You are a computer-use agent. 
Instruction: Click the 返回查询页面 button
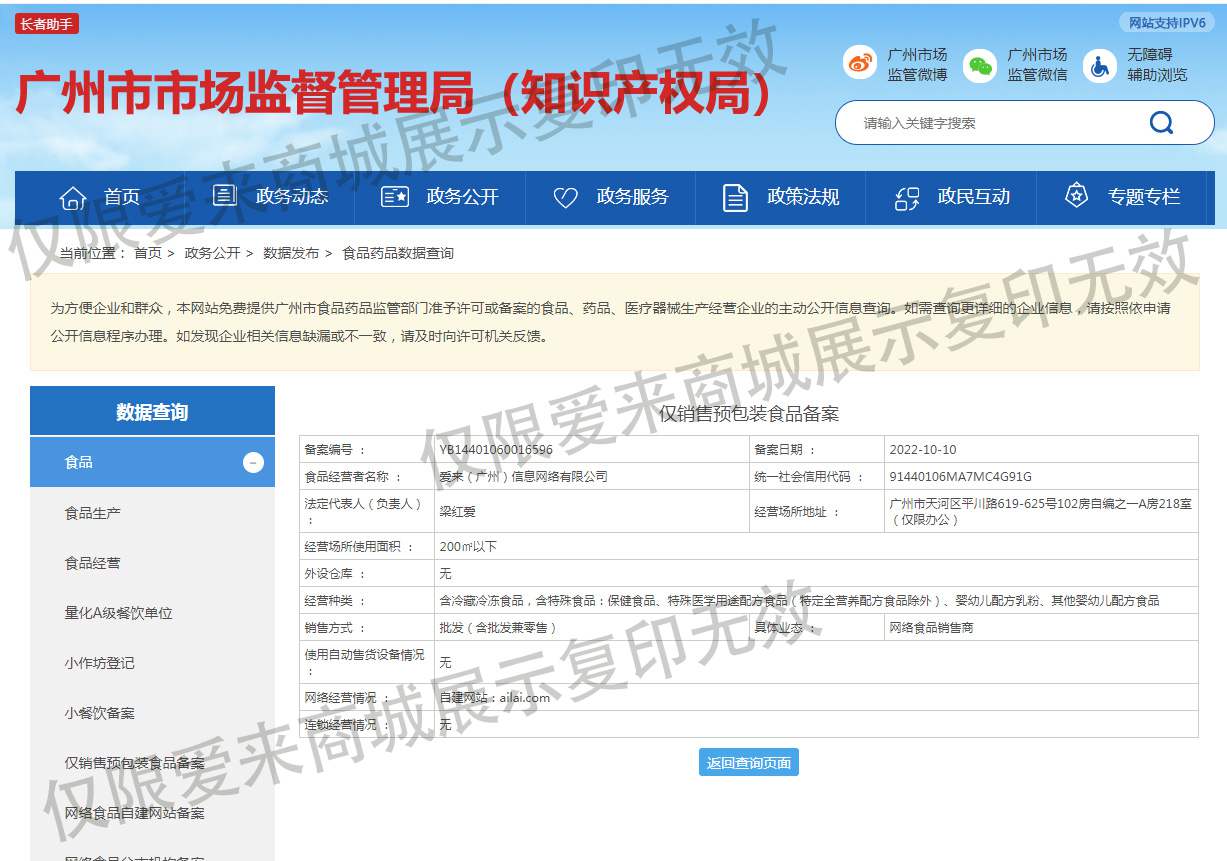(x=749, y=763)
